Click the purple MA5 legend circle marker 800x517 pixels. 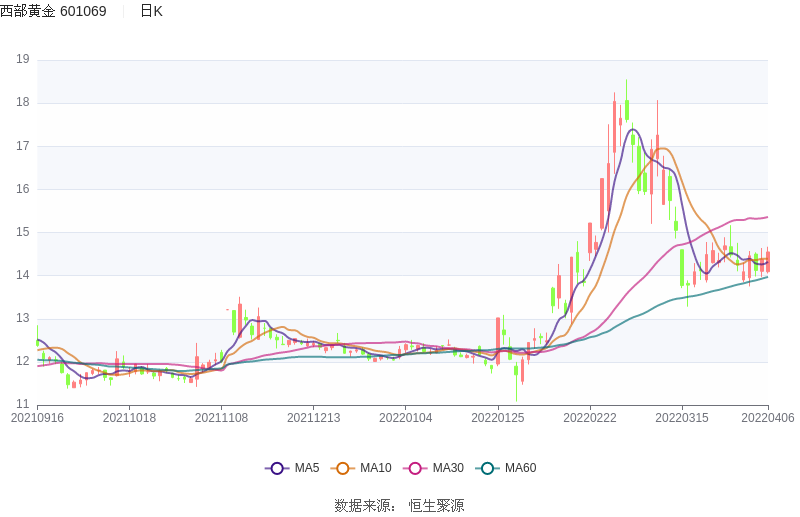277,468
